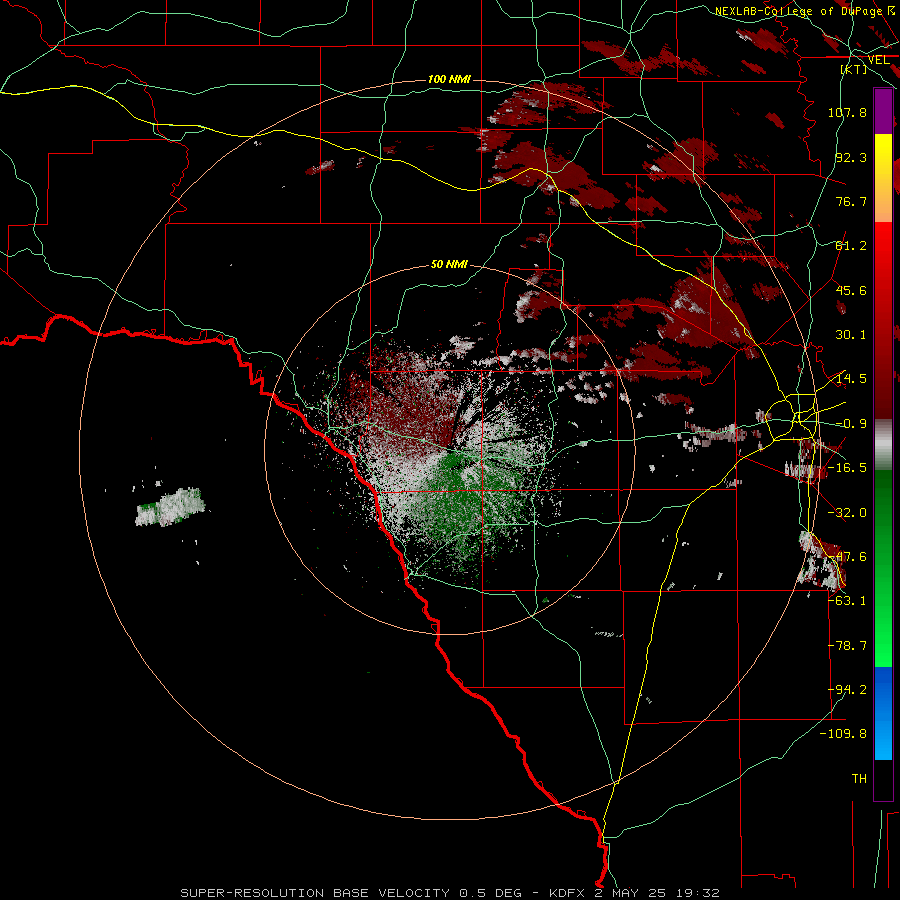Image resolution: width=900 pixels, height=900 pixels.
Task: Click the 45.6 velocity scale value
Action: click(851, 290)
